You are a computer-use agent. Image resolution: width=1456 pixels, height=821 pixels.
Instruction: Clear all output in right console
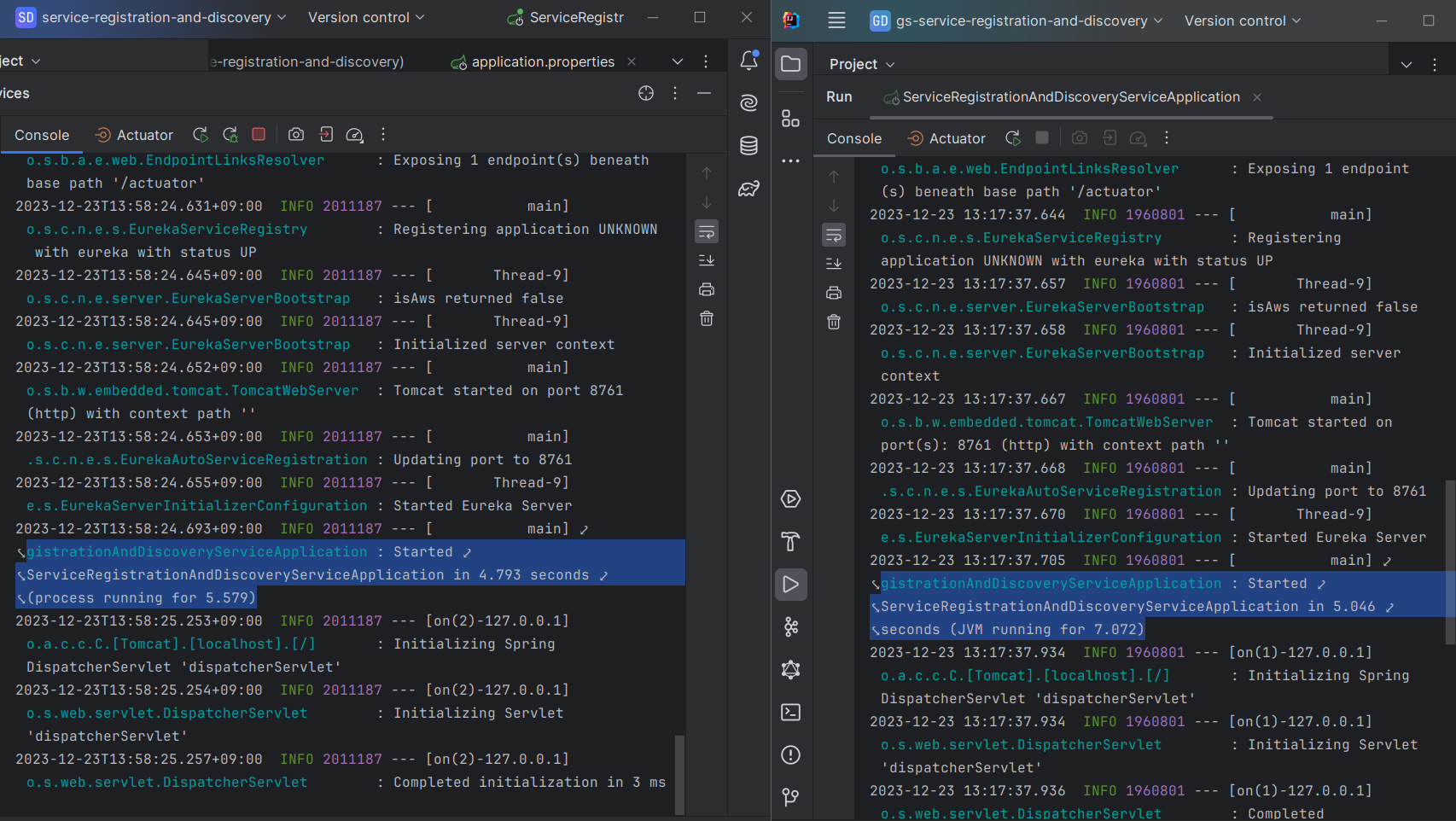tap(834, 322)
